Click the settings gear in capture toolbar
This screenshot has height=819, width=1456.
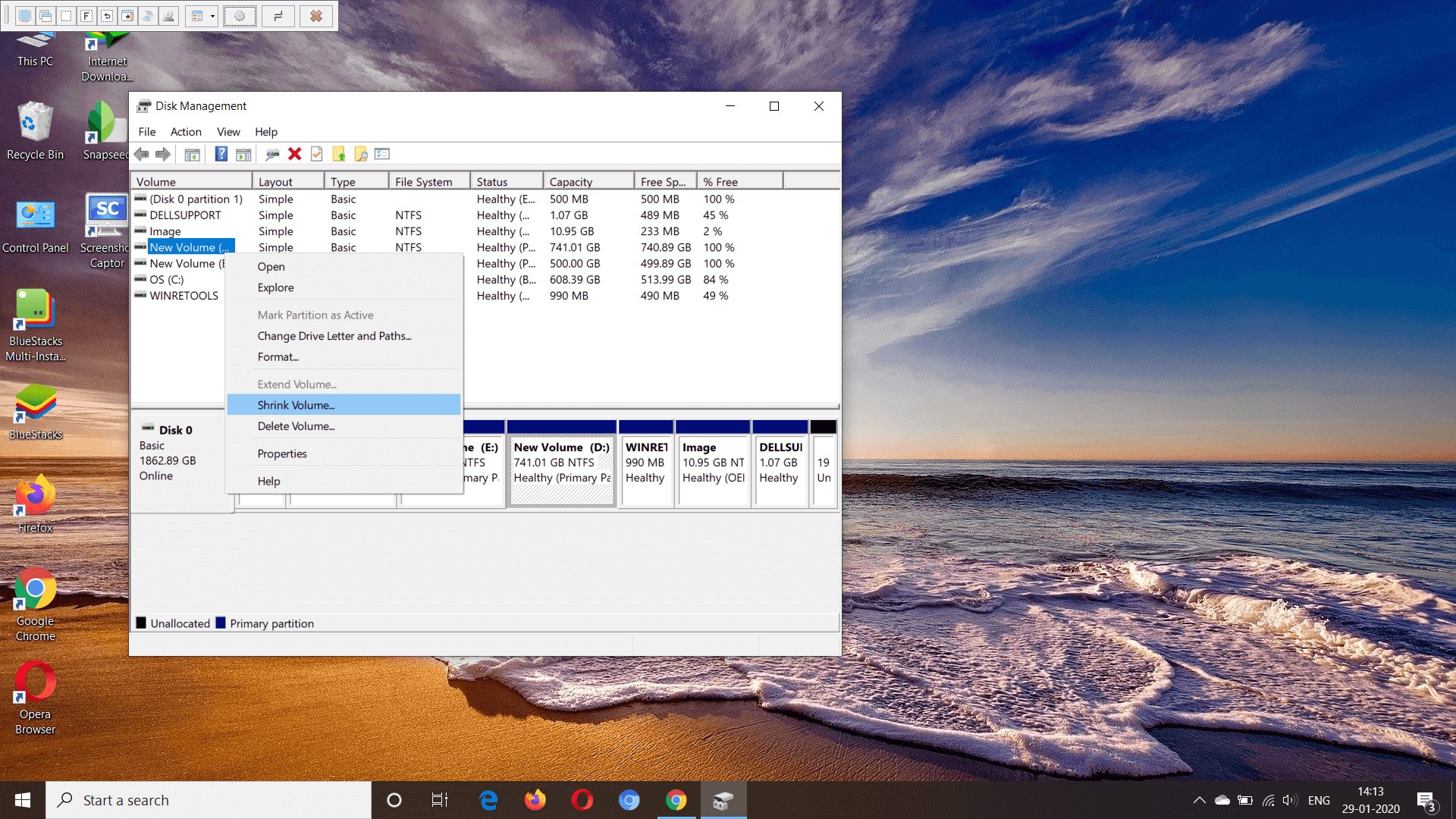(x=240, y=16)
